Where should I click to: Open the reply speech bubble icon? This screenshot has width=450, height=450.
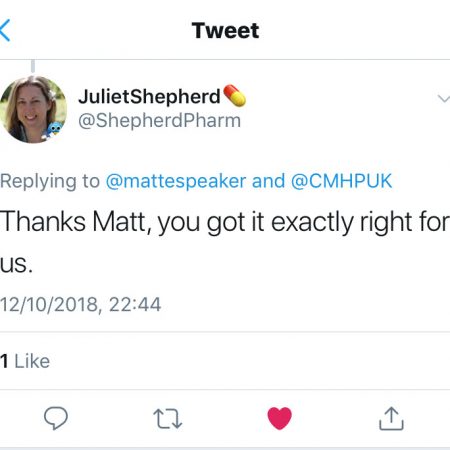56,418
